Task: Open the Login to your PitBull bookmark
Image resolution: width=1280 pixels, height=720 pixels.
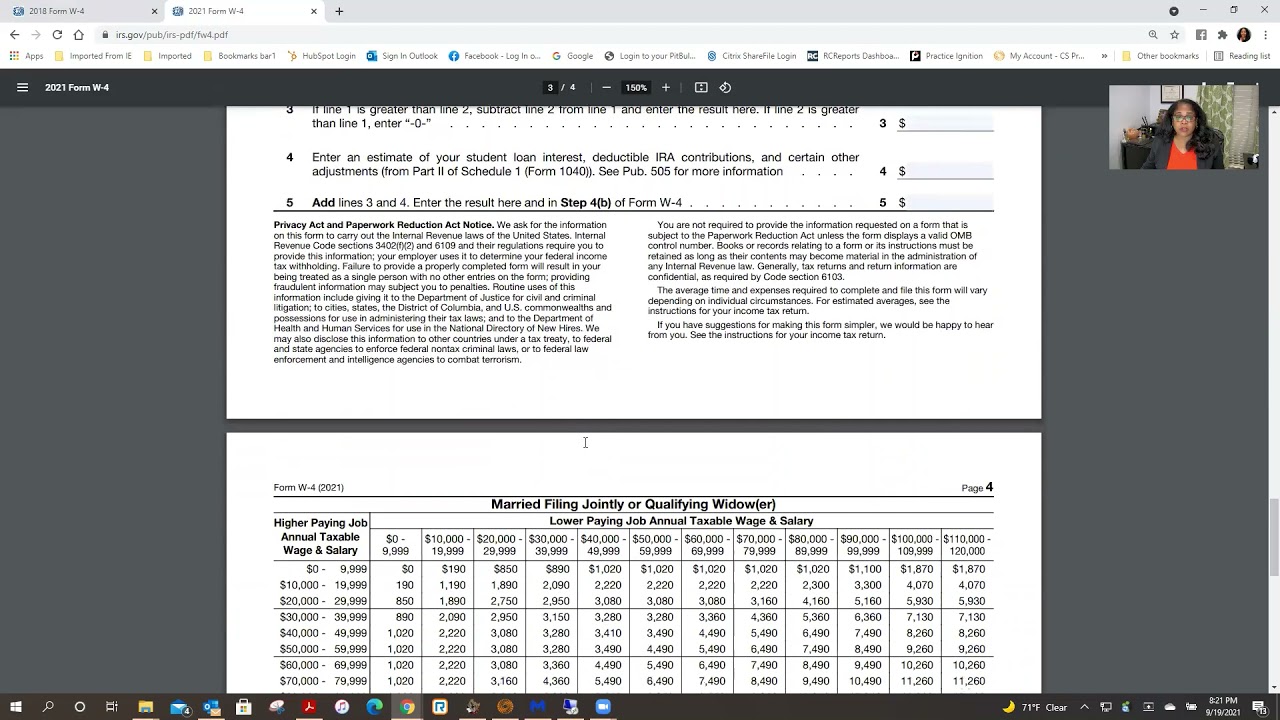Action: (x=650, y=56)
